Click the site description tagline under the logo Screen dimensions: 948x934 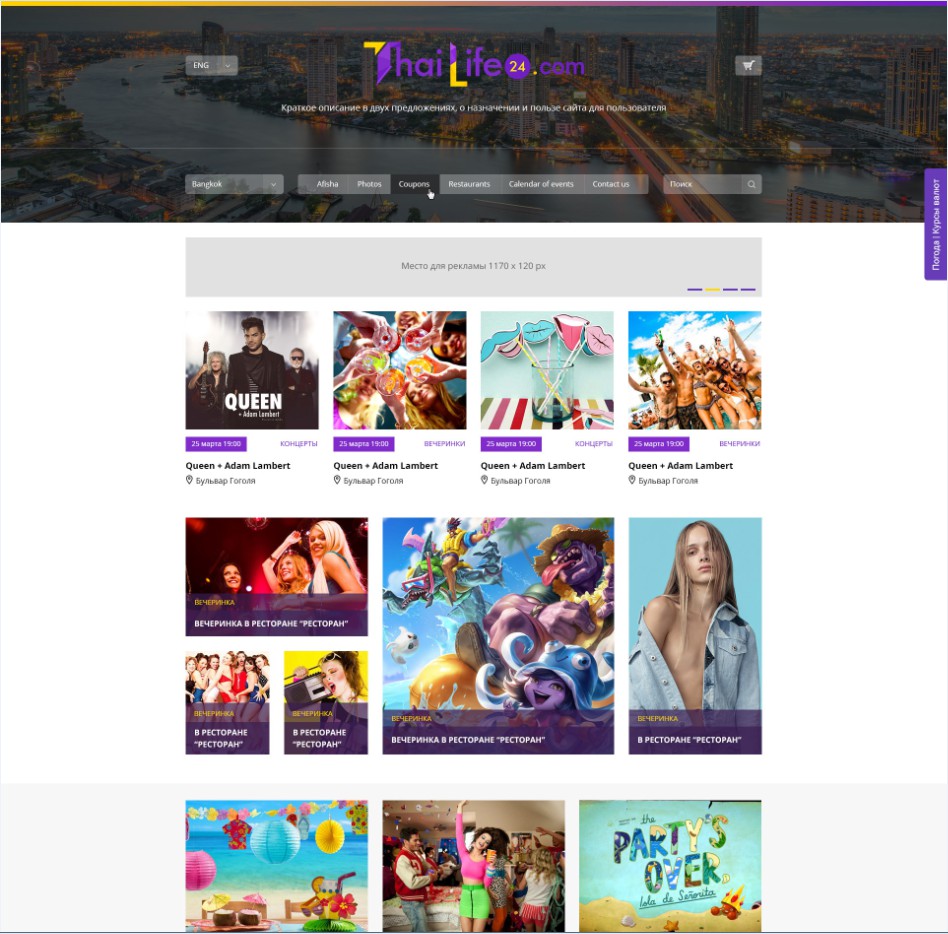pyautogui.click(x=473, y=108)
